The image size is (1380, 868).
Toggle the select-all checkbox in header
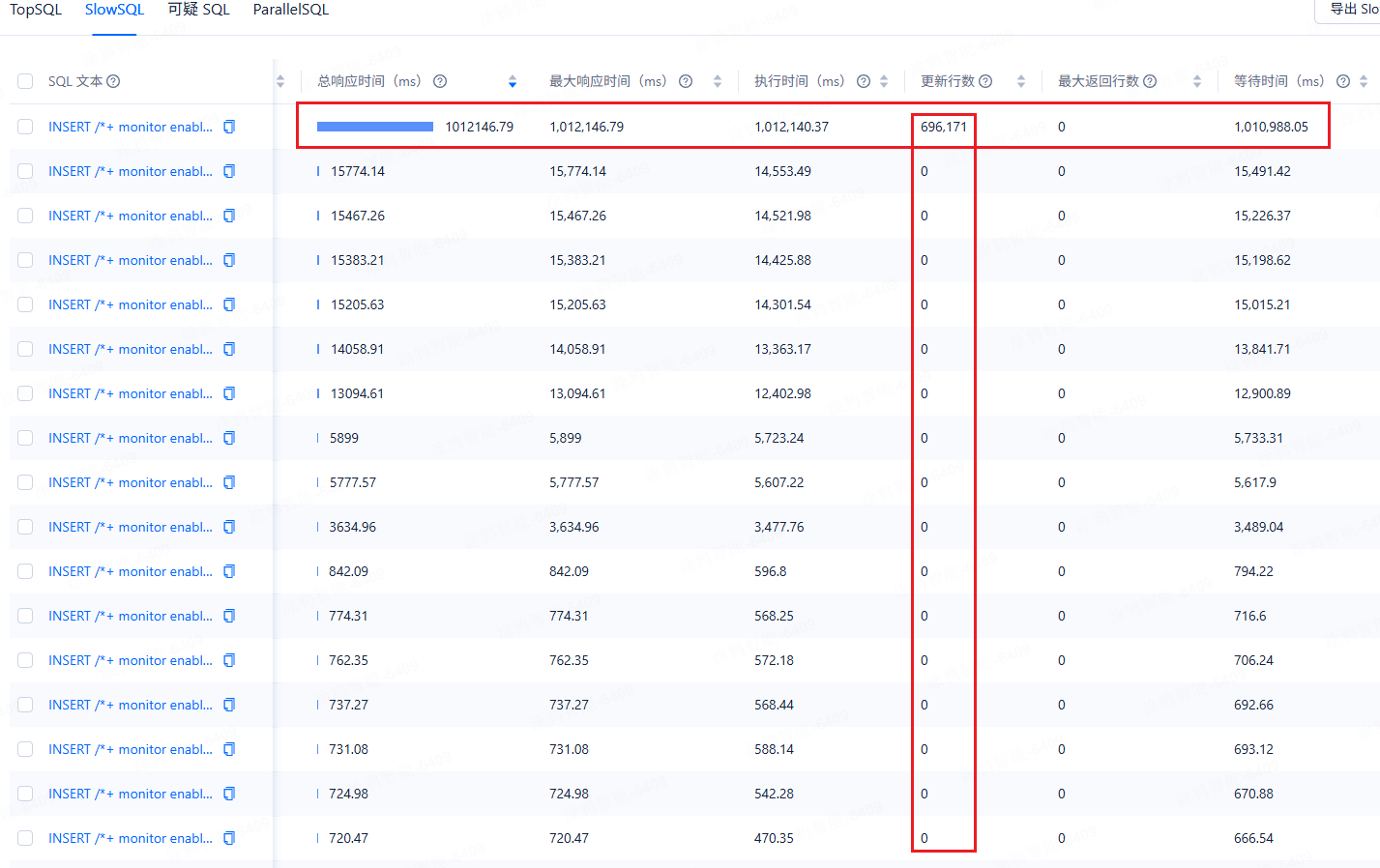pos(25,81)
